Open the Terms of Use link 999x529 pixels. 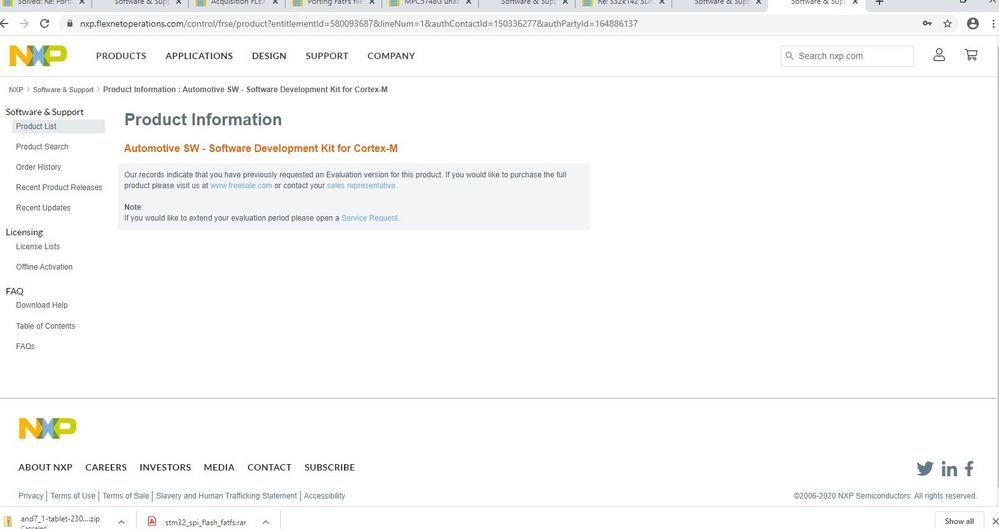(x=73, y=496)
